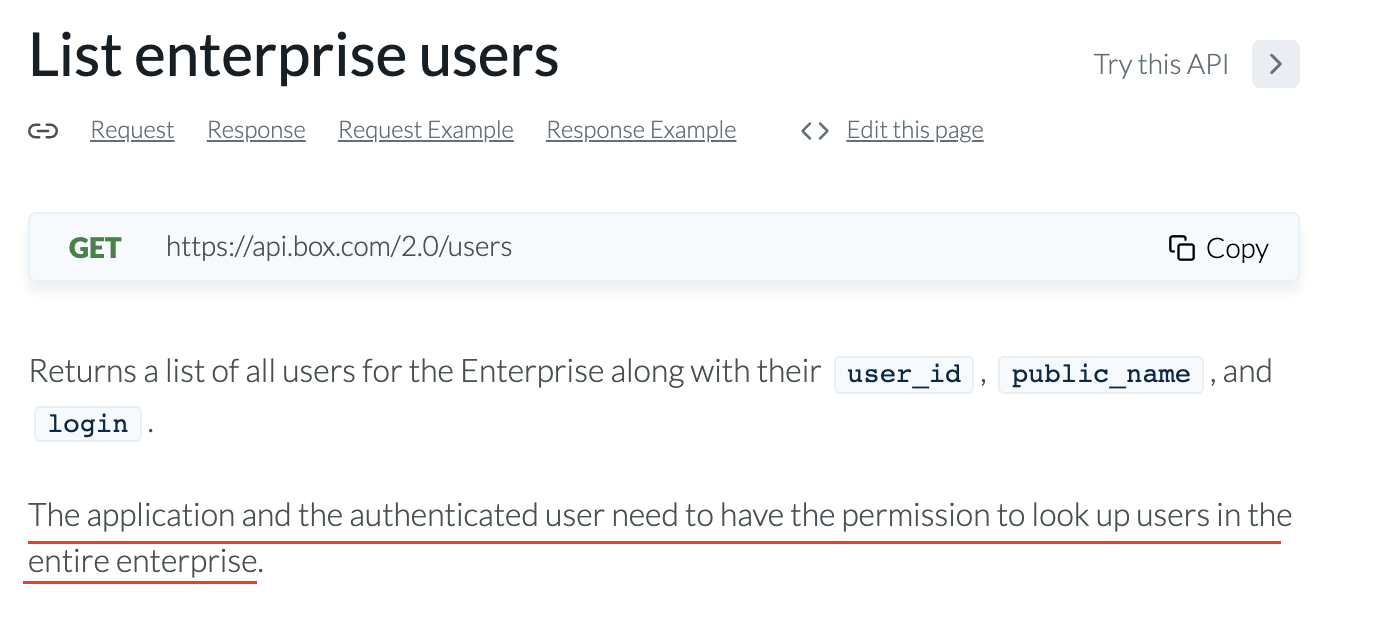Click the public_name code term
Image resolution: width=1382 pixels, height=640 pixels.
click(x=1101, y=374)
